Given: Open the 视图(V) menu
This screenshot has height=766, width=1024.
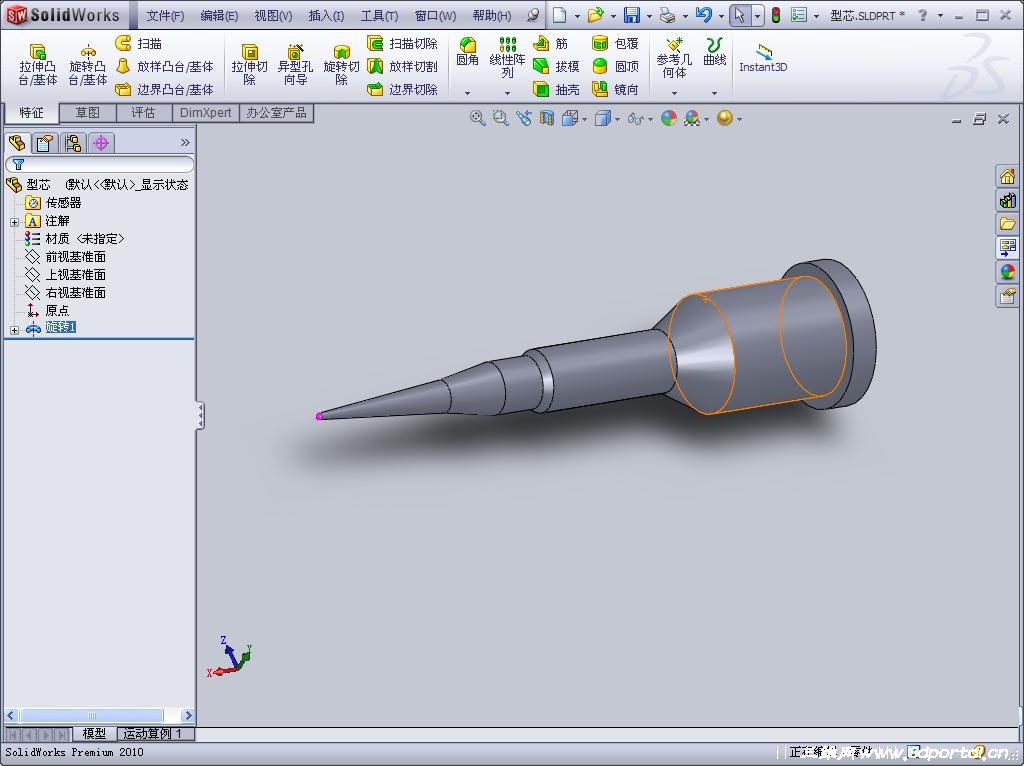Looking at the screenshot, I should click(274, 16).
